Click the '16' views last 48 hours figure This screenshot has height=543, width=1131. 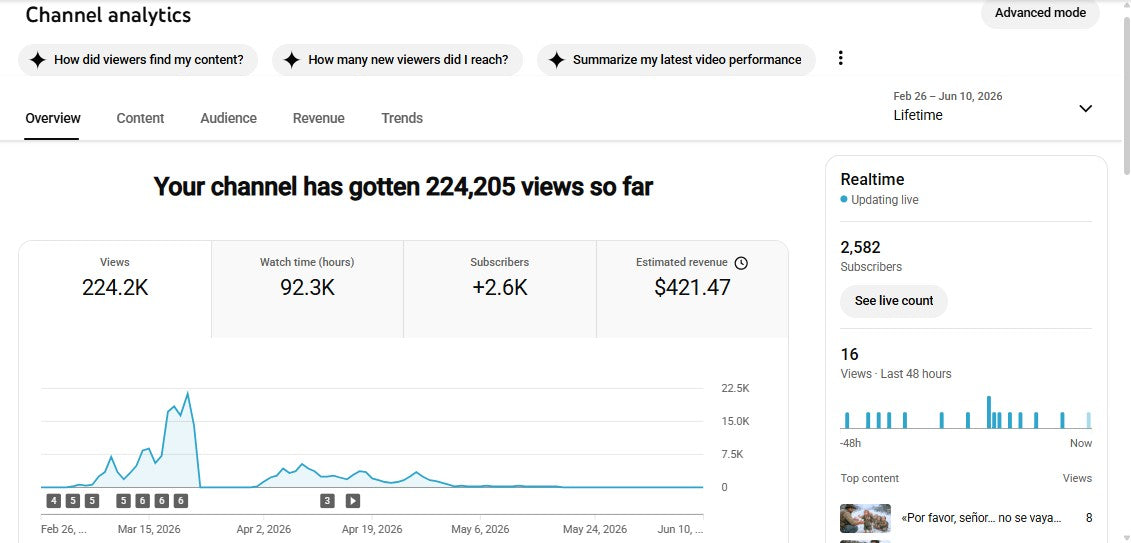[850, 354]
